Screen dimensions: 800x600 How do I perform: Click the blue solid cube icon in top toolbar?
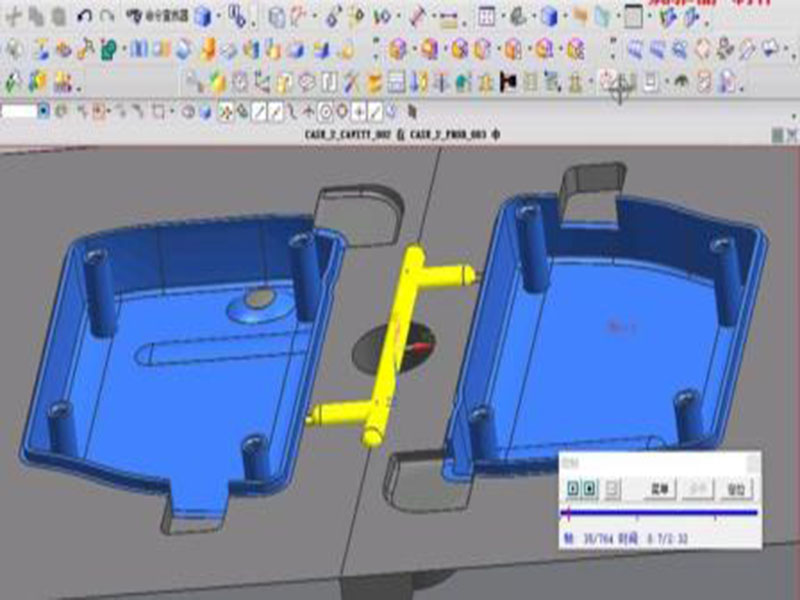(203, 15)
